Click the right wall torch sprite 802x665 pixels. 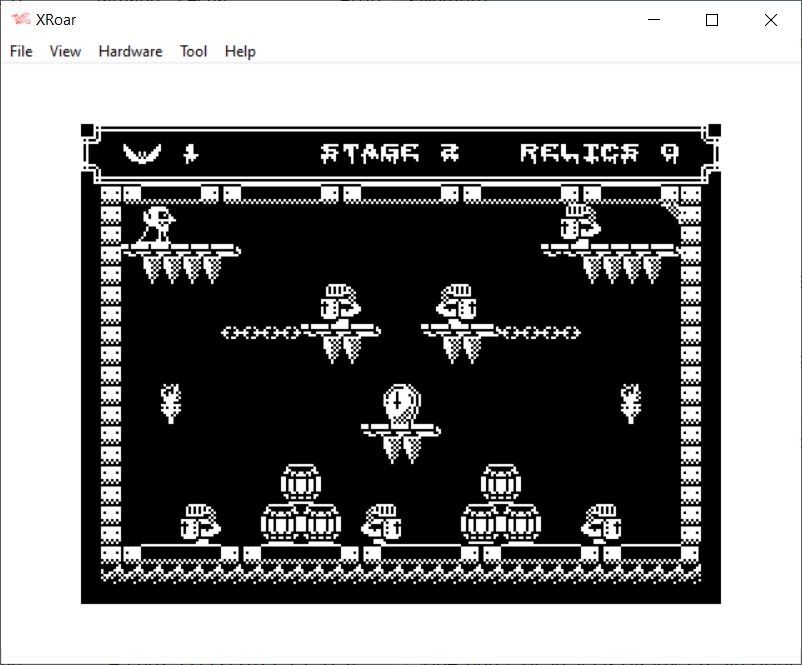click(630, 403)
